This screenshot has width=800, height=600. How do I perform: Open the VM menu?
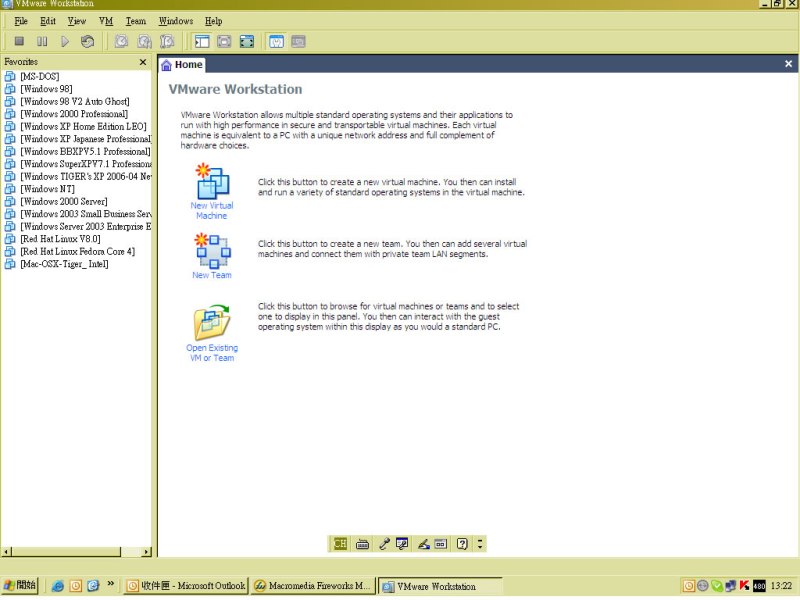click(106, 21)
